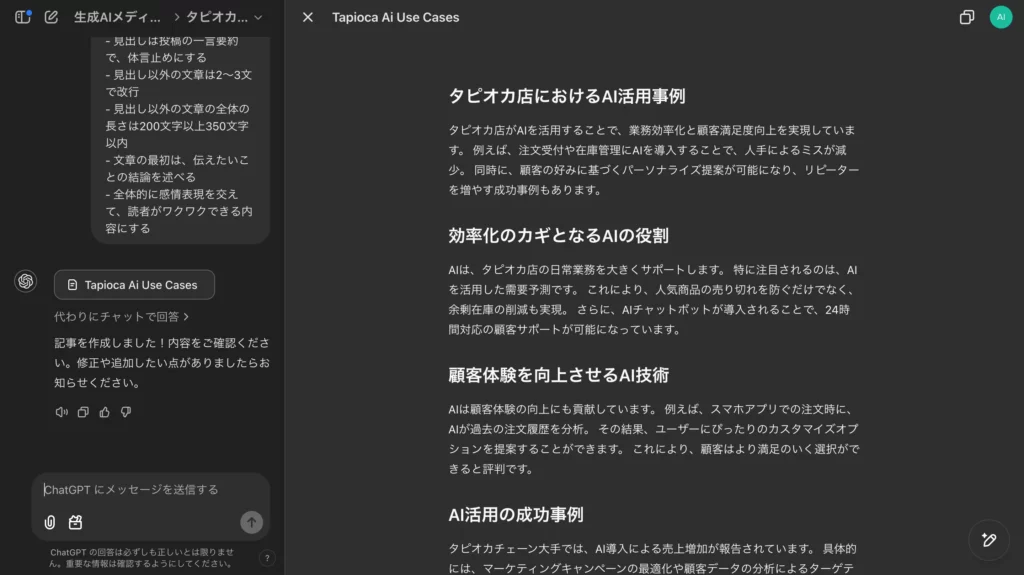Copy the assistant response
The image size is (1024, 575).
[83, 412]
